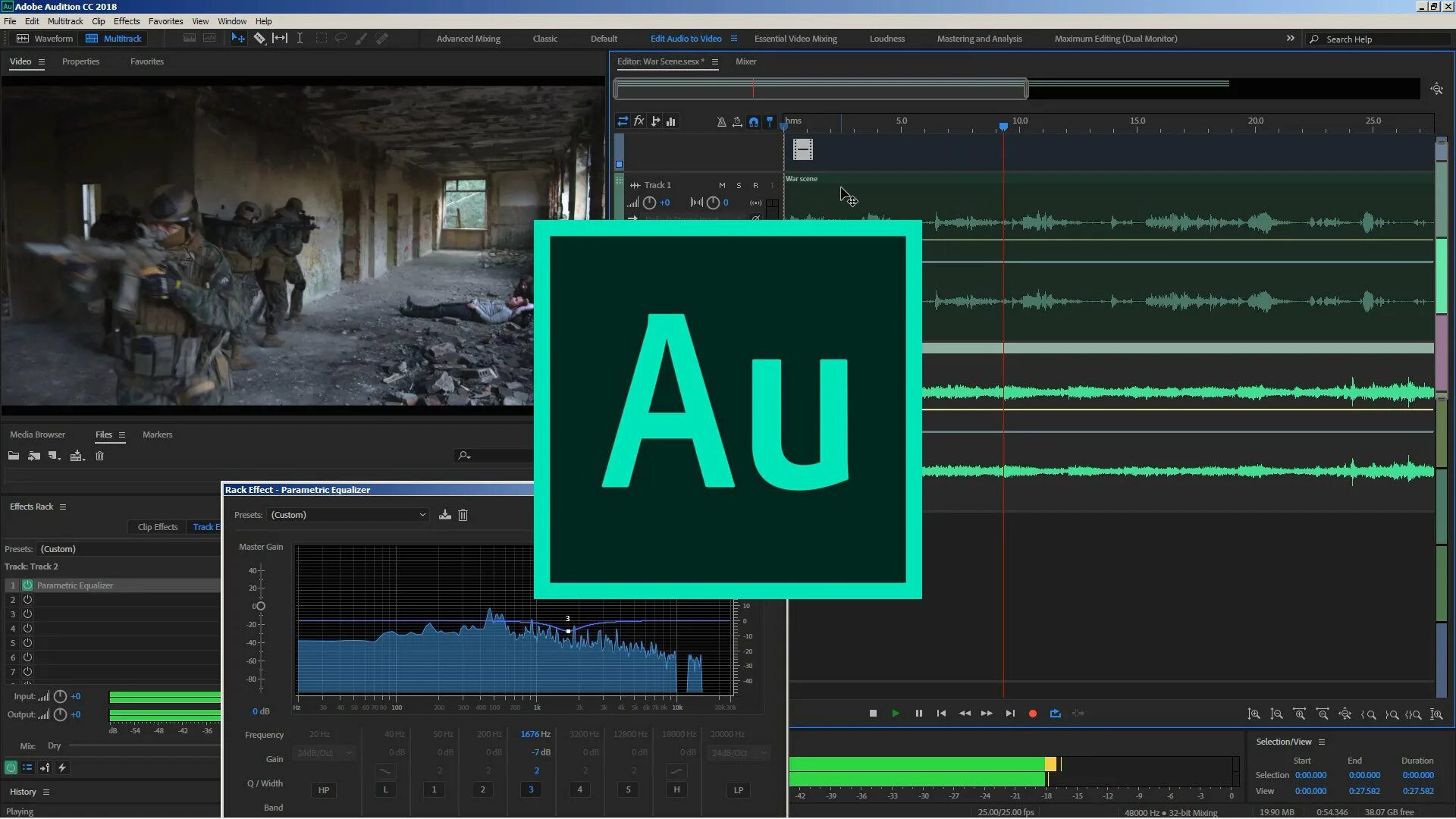Viewport: 1456px width, 819px height.
Task: Click the Loudness workspace icon in toolbar
Action: click(886, 38)
